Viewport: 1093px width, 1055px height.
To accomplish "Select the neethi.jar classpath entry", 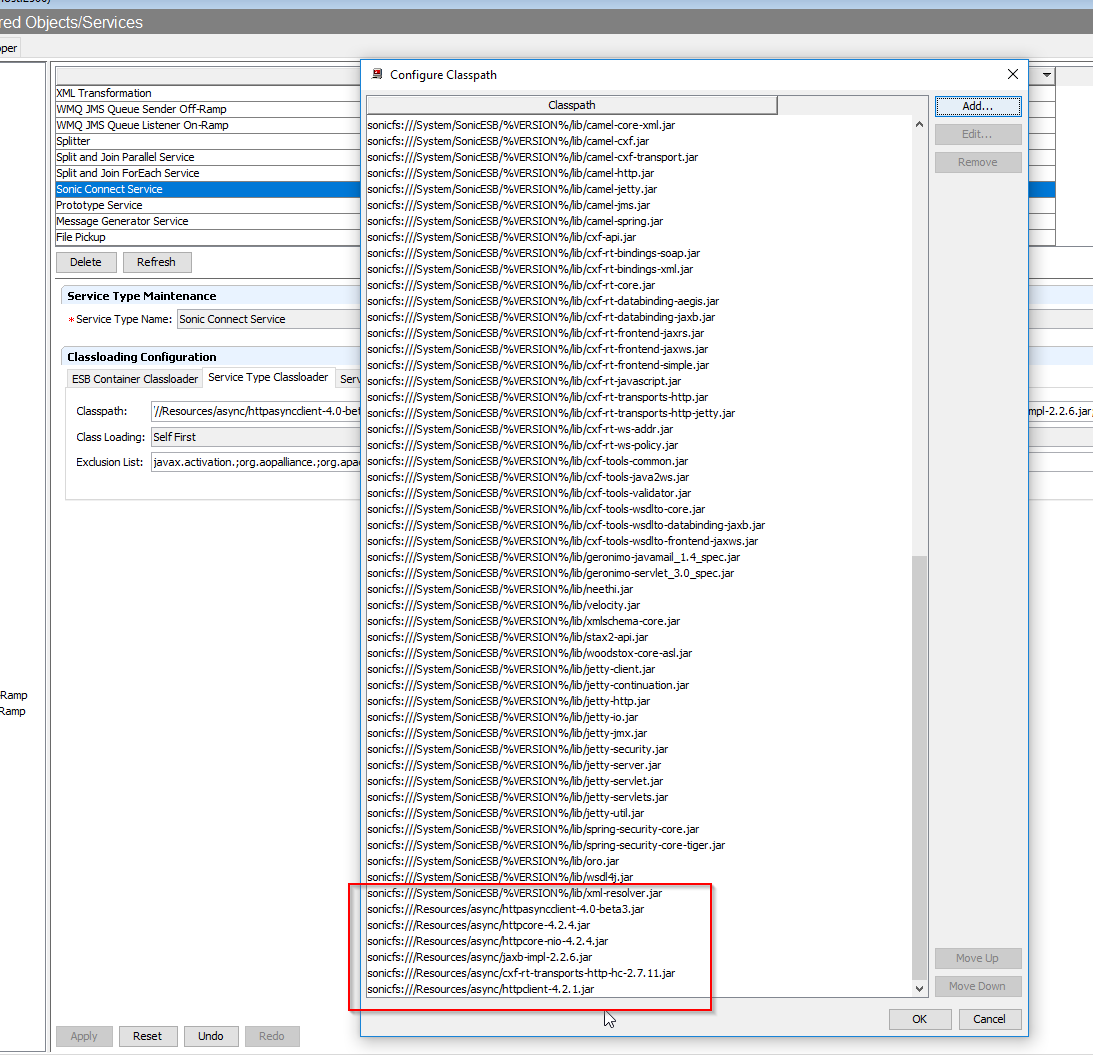I will [500, 590].
